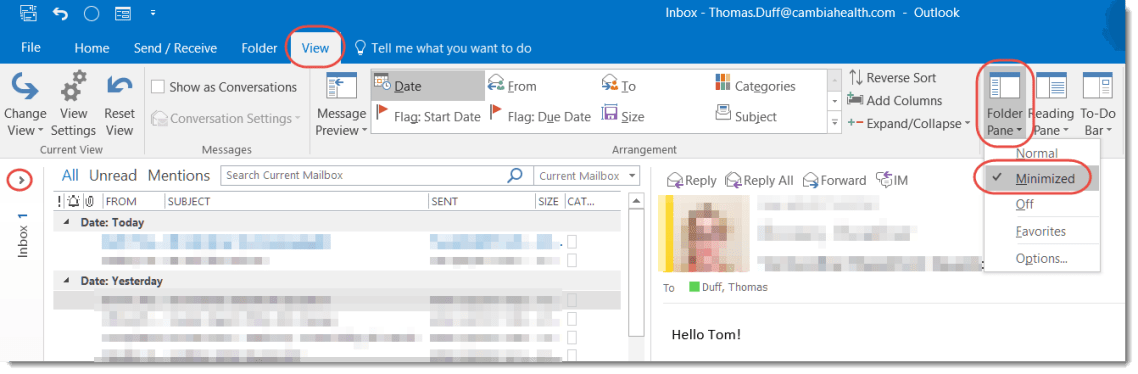
Task: Filter by Mentions
Action: [179, 175]
